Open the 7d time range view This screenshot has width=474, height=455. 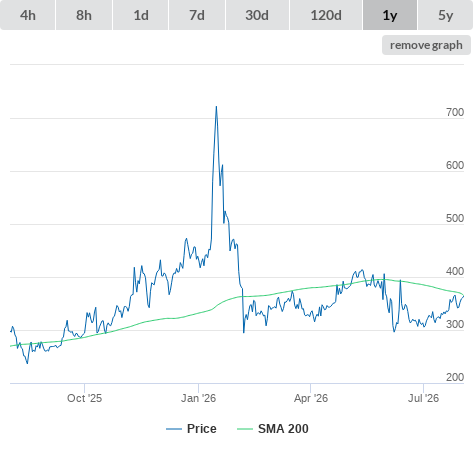[197, 15]
